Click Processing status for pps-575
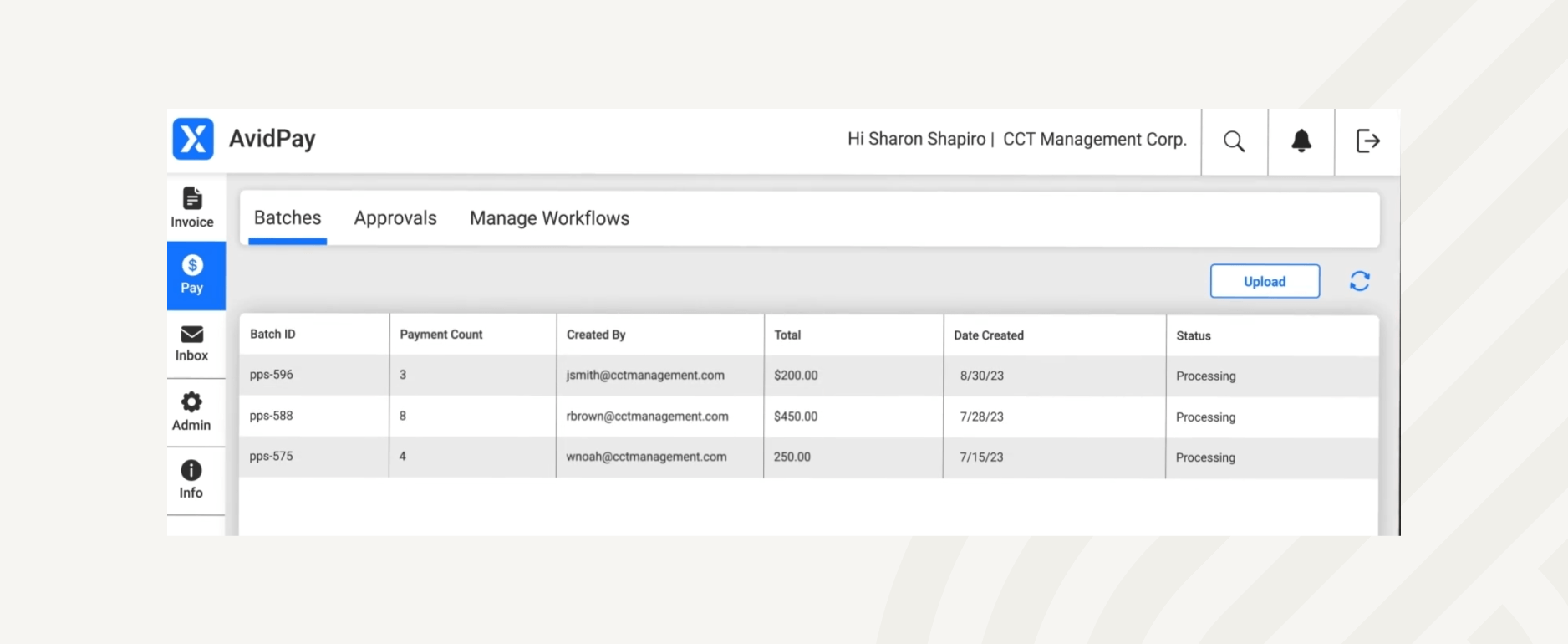Viewport: 1568px width, 644px height. click(1205, 457)
